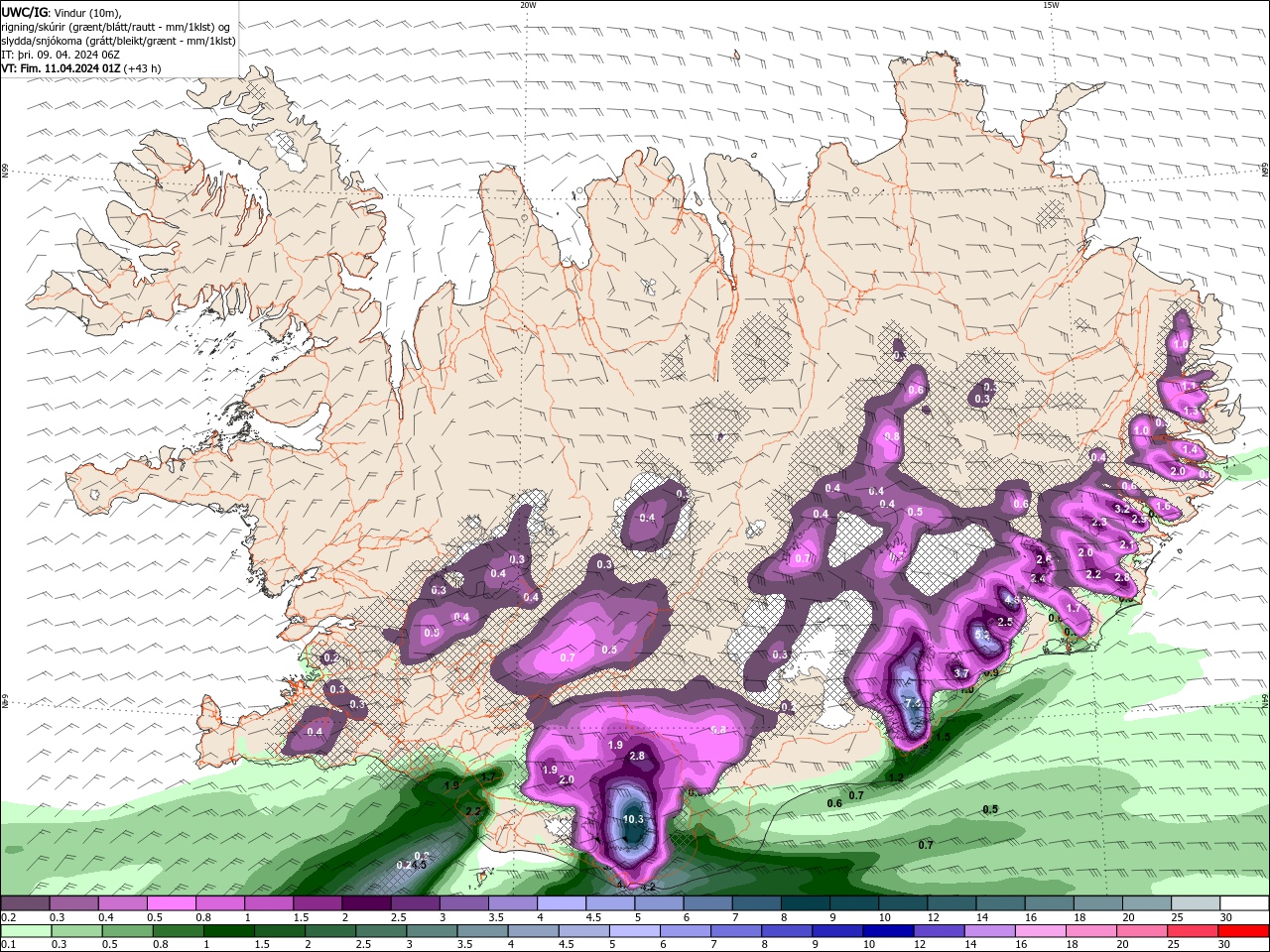1270x952 pixels.
Task: Click the 1.4 value near the east coast
Action: (1191, 449)
